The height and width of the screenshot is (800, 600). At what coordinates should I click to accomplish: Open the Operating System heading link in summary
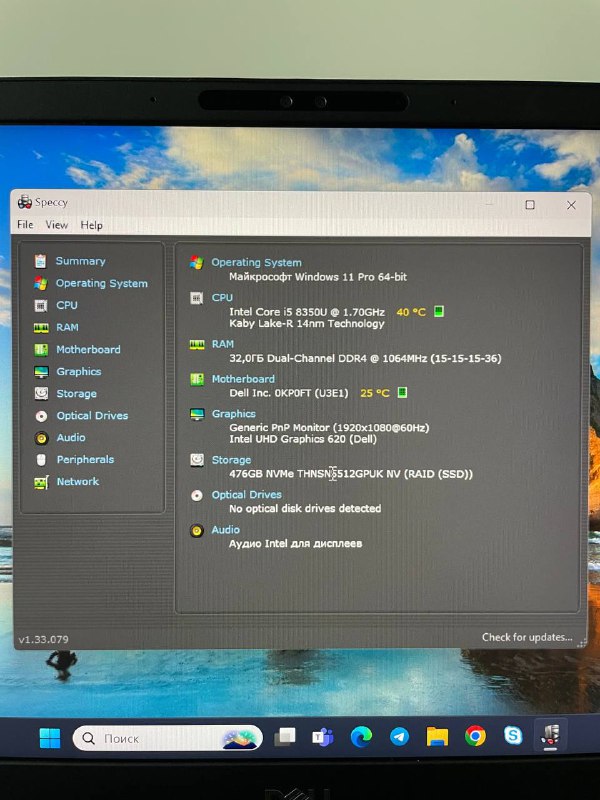click(x=256, y=263)
